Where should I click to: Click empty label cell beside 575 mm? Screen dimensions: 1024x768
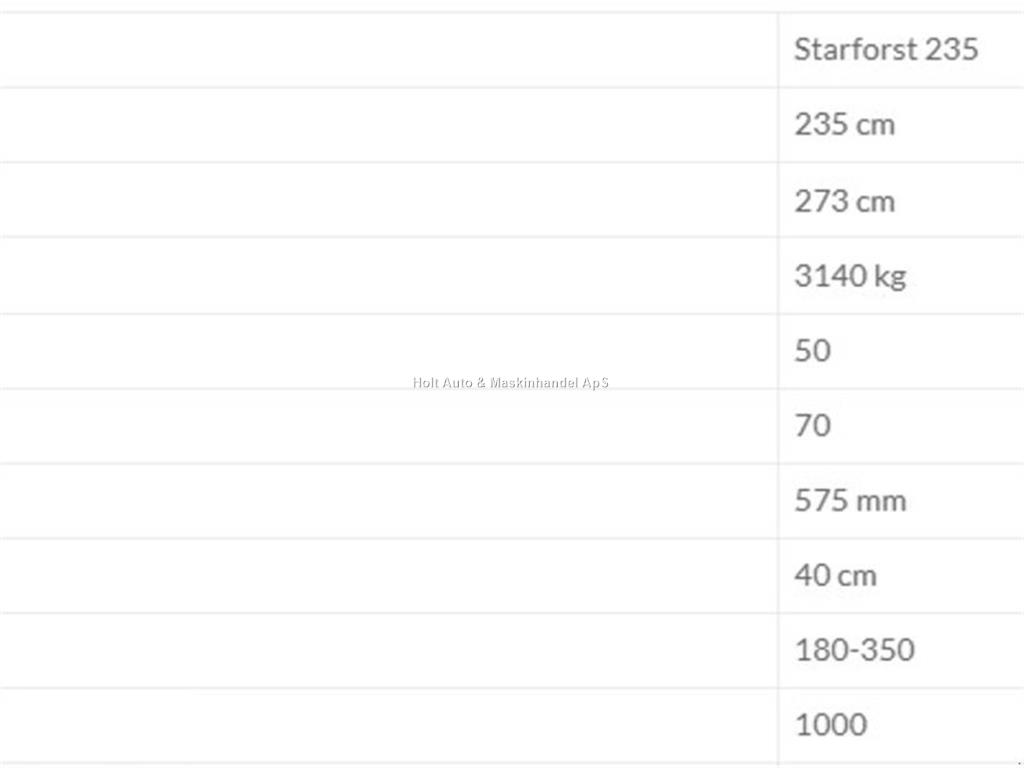tap(389, 502)
